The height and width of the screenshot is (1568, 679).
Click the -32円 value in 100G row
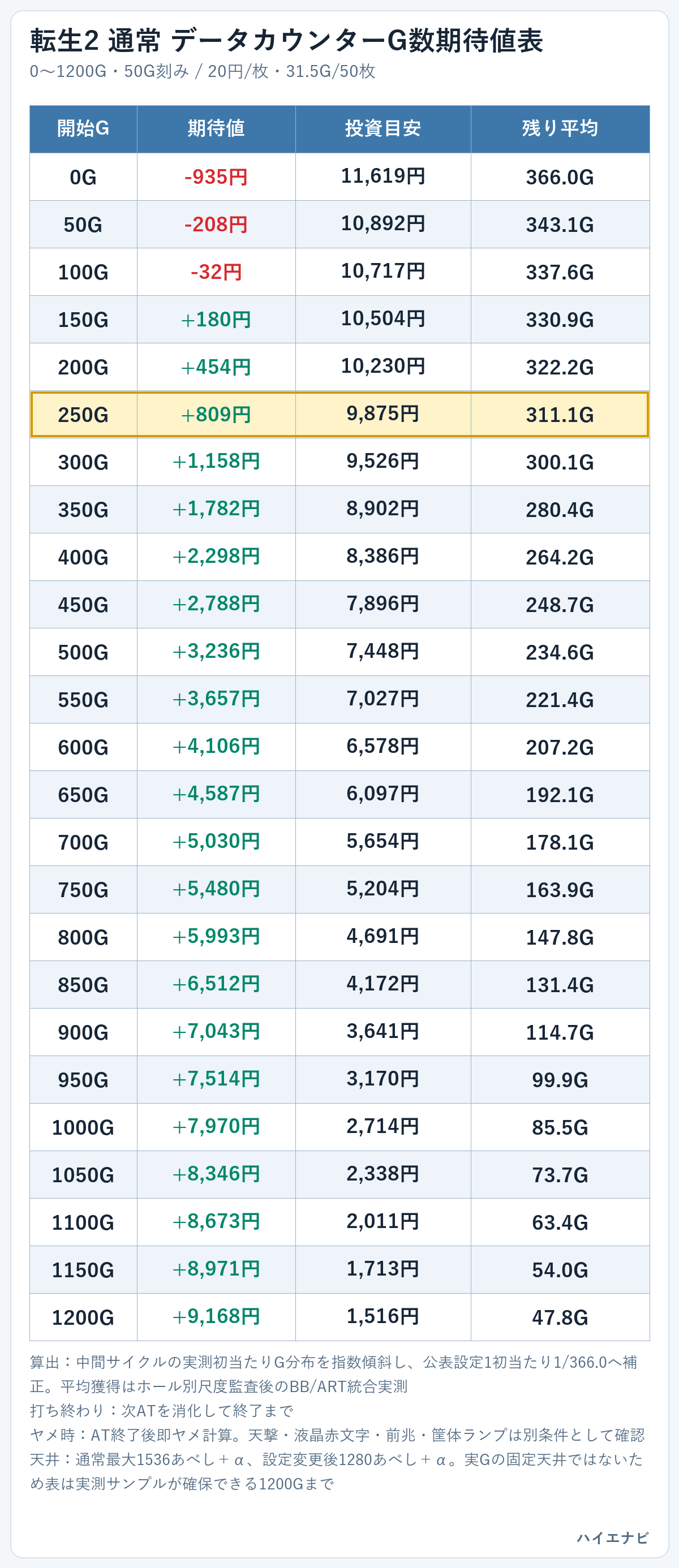pyautogui.click(x=216, y=272)
